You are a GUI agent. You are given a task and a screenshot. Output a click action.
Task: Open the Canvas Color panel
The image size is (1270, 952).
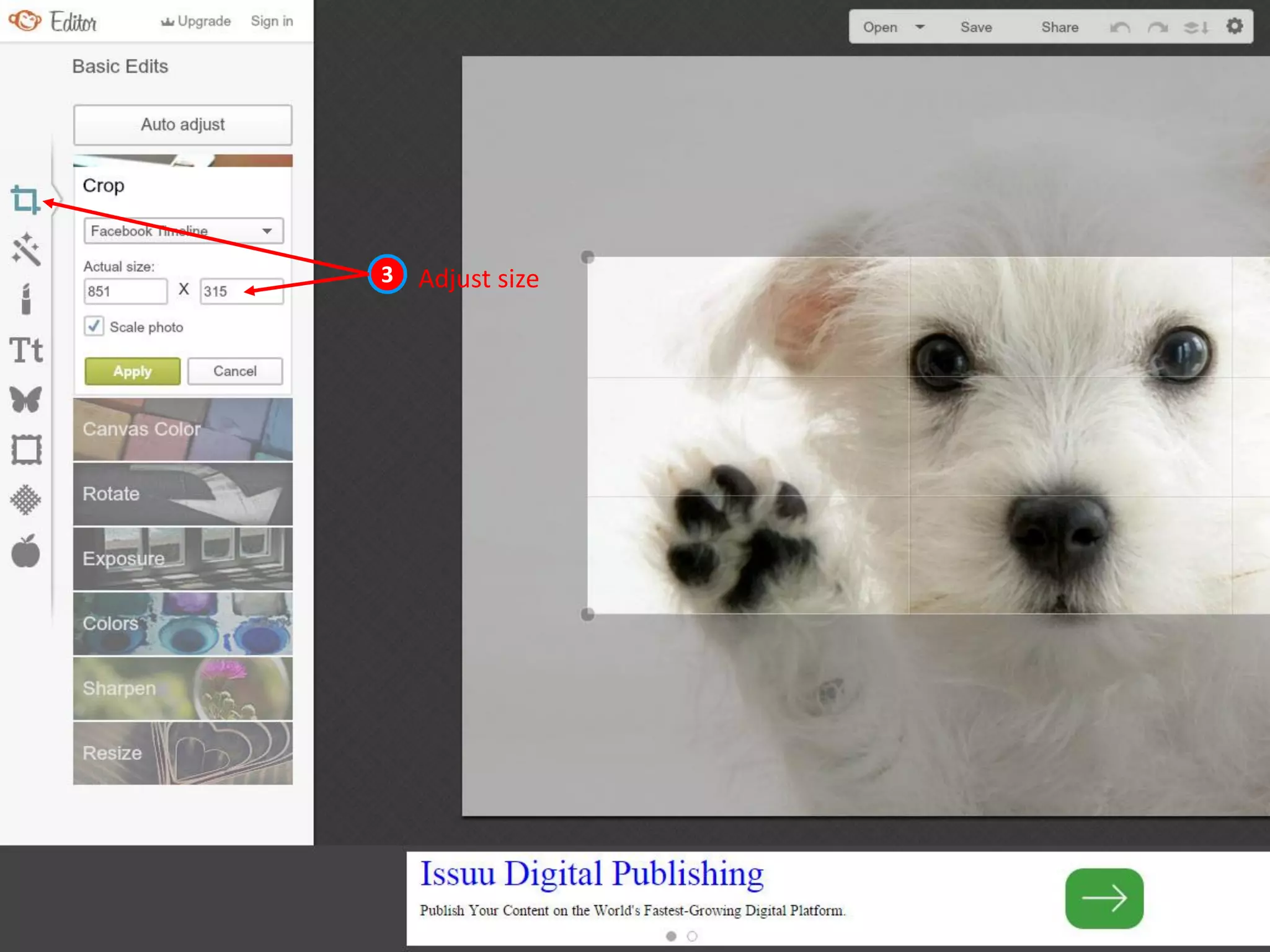click(x=183, y=429)
